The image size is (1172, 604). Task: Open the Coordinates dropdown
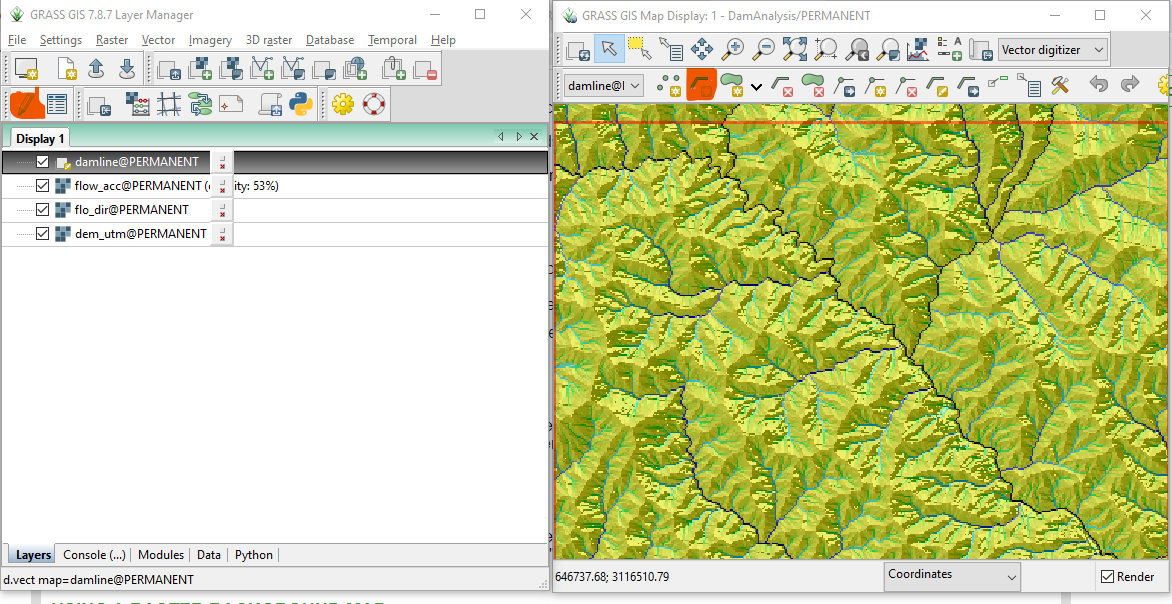951,577
